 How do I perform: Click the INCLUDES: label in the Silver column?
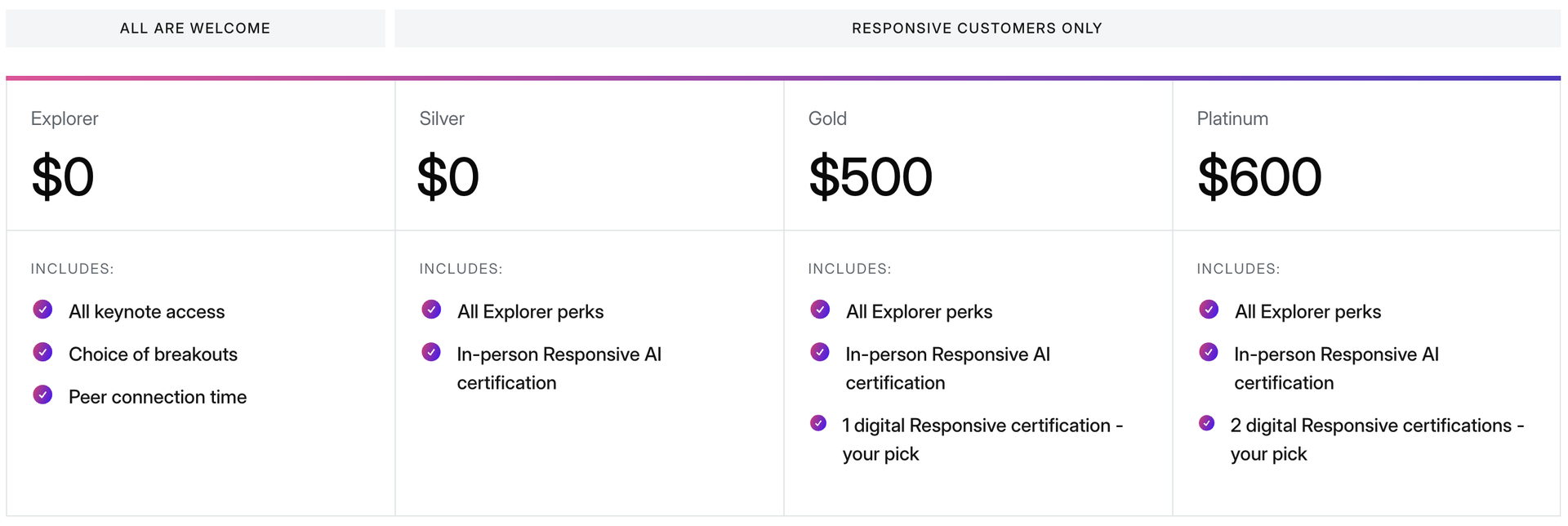pos(461,269)
